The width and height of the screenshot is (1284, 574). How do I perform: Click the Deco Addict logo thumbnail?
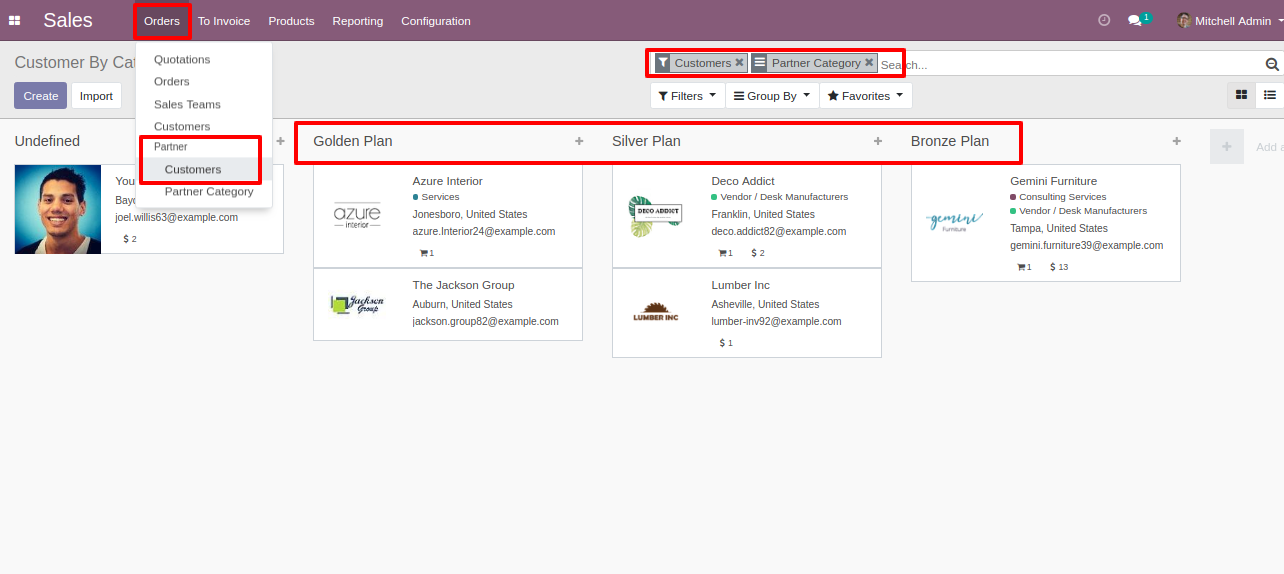pos(656,216)
